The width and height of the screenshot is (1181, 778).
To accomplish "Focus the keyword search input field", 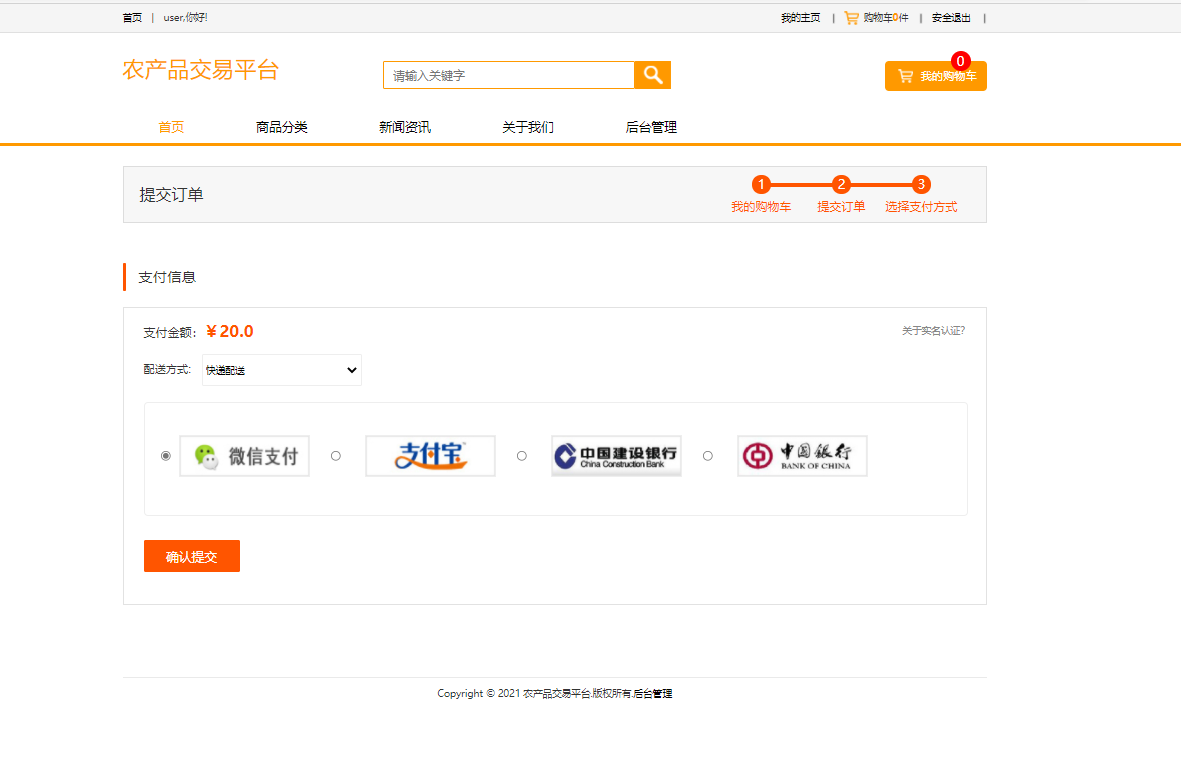I will point(509,75).
